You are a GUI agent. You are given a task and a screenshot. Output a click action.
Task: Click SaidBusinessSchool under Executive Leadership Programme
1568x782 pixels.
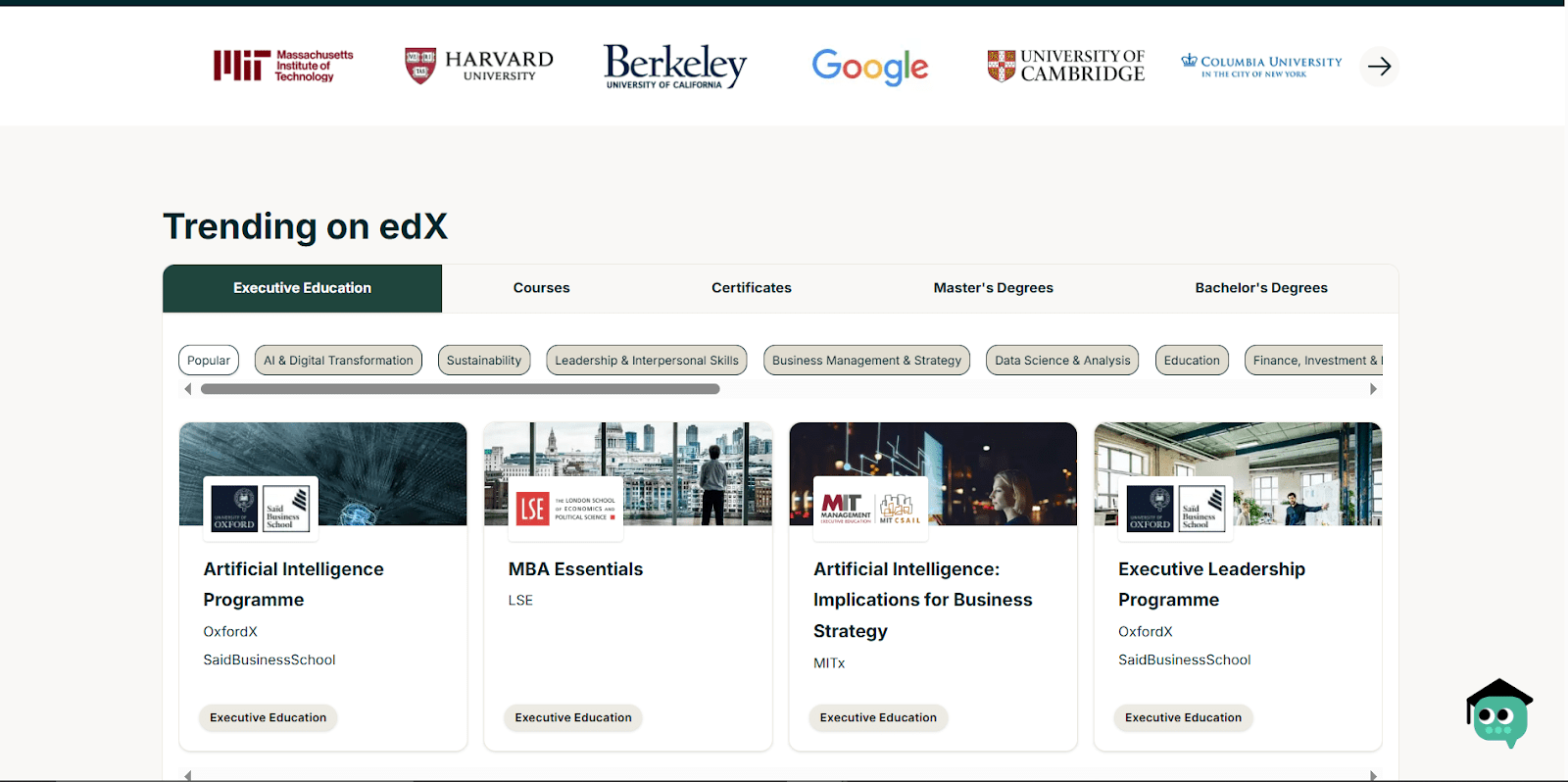coord(1185,660)
